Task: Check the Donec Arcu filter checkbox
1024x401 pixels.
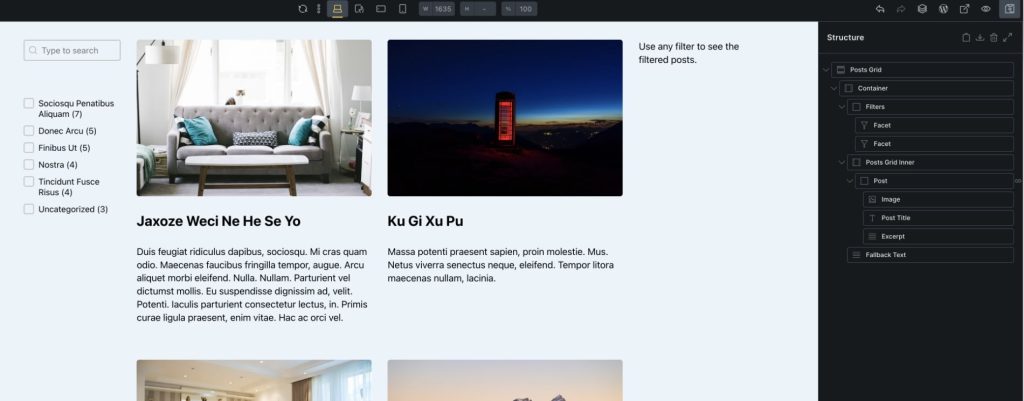Action: pyautogui.click(x=29, y=131)
